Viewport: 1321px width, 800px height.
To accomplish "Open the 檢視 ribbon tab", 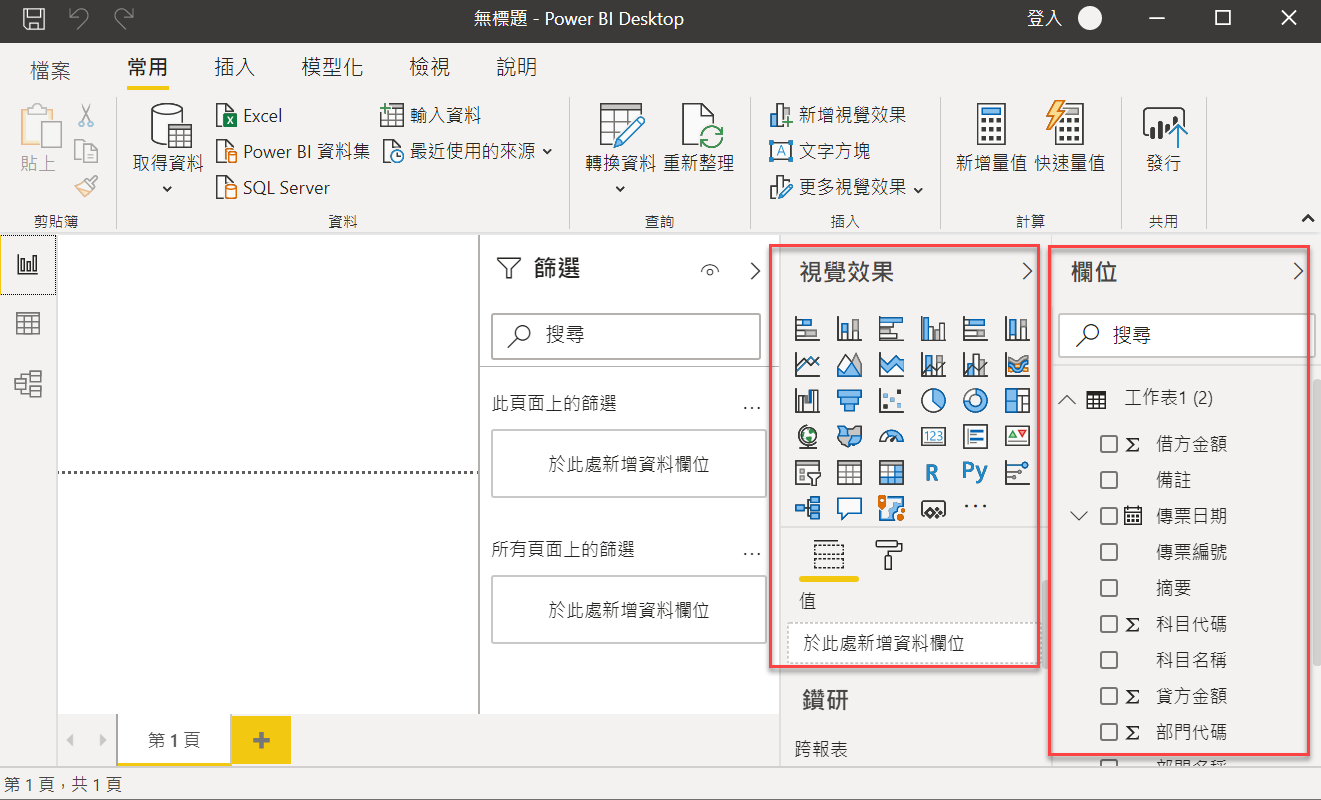I will click(x=430, y=67).
